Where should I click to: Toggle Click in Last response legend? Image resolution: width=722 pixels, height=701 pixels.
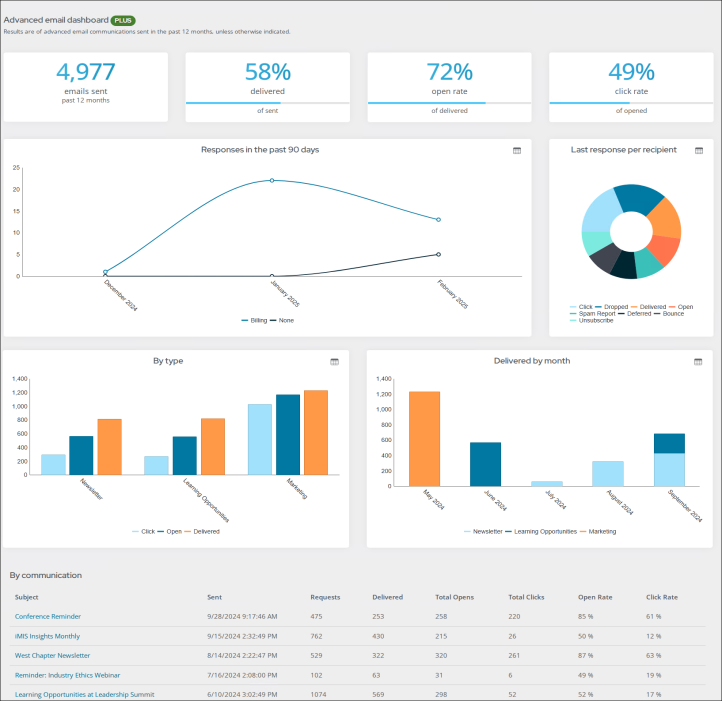[x=581, y=307]
